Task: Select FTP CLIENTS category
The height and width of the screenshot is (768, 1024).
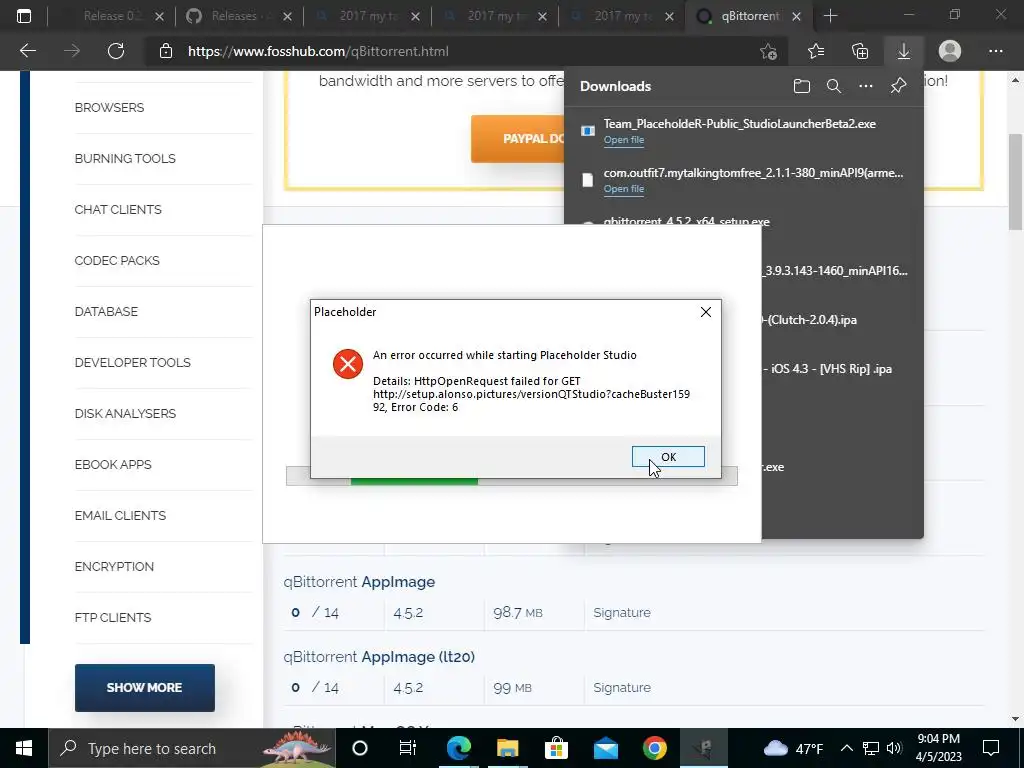Action: [x=113, y=617]
